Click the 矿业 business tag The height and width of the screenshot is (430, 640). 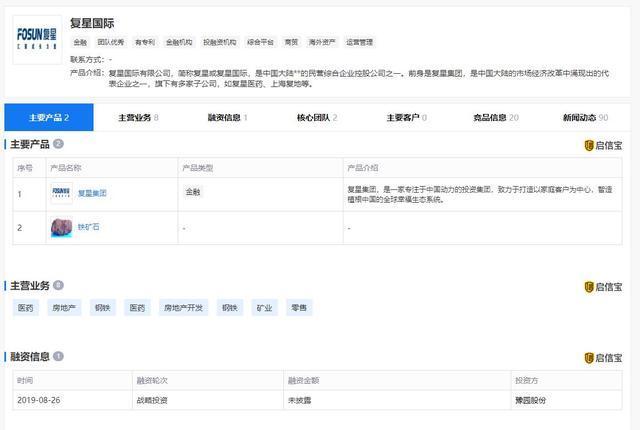[264, 308]
